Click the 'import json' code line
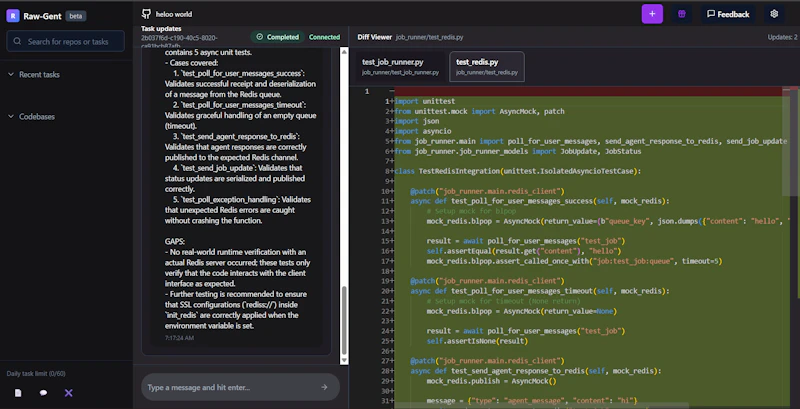Image resolution: width=800 pixels, height=409 pixels. pos(417,121)
